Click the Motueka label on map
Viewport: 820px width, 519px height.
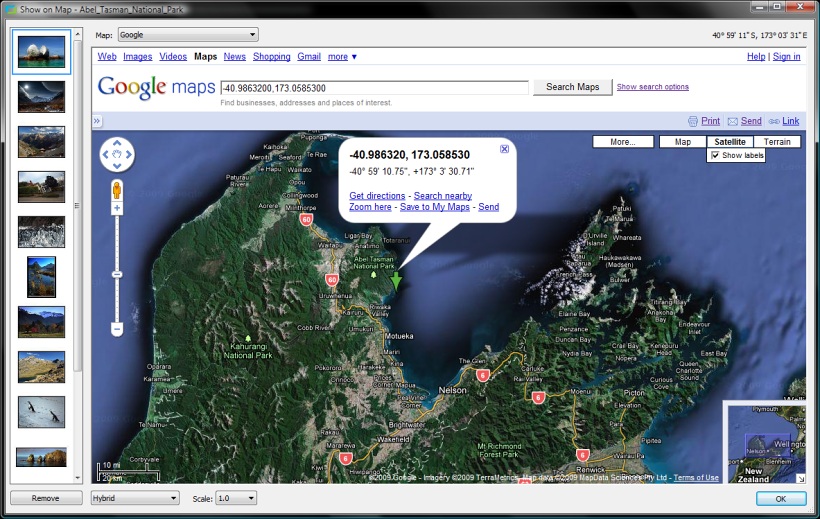coord(399,336)
